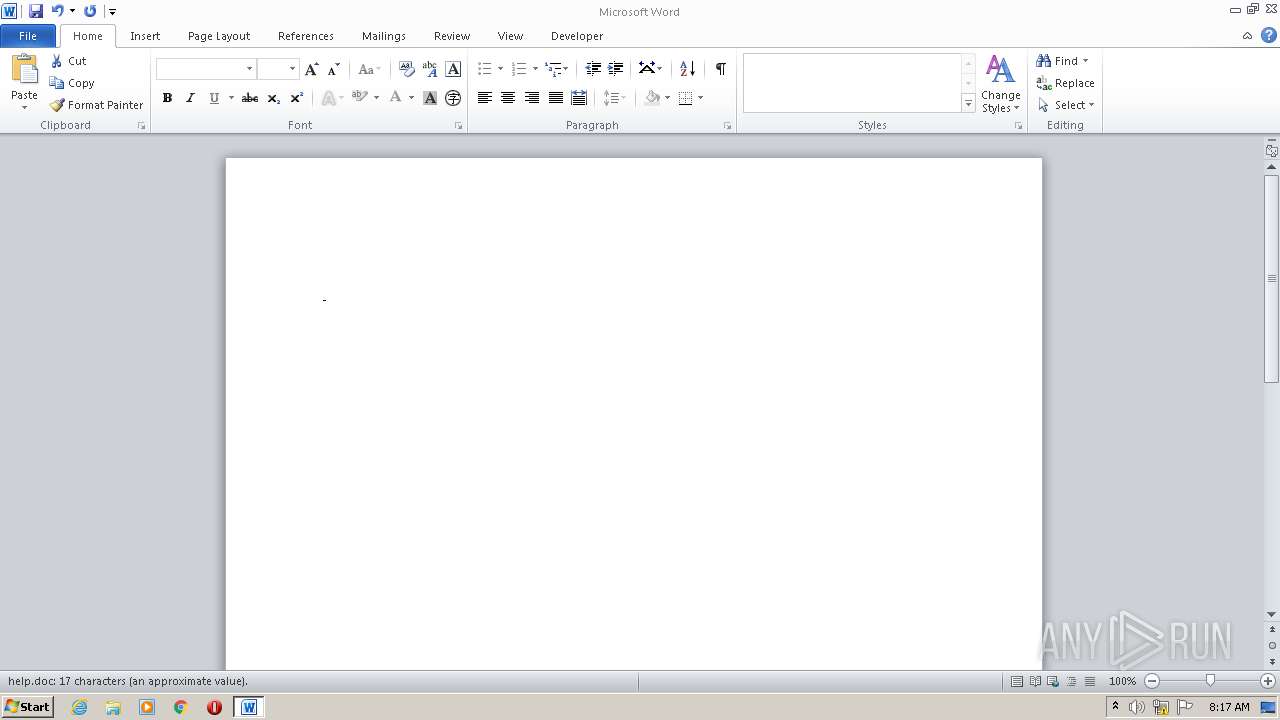
Task: Open the font name dropdown
Action: 249,69
